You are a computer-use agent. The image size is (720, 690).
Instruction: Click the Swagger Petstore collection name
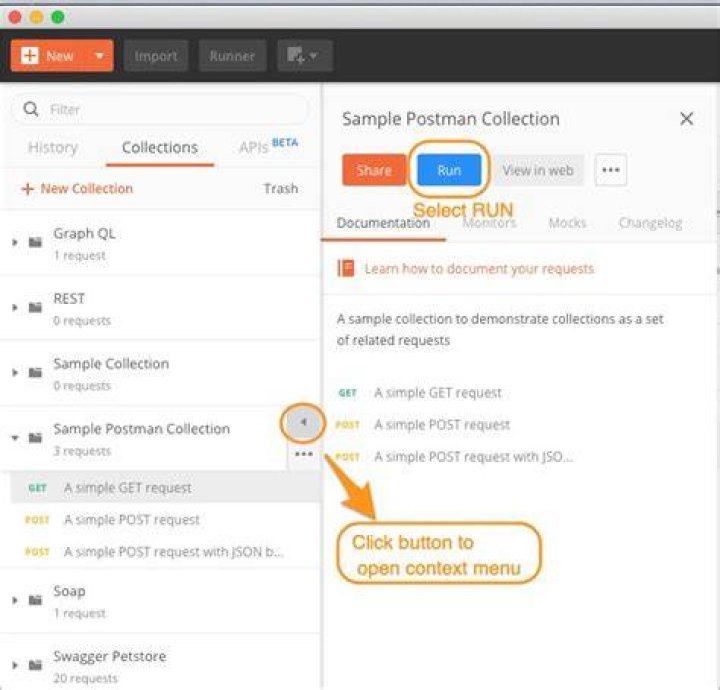[110, 656]
